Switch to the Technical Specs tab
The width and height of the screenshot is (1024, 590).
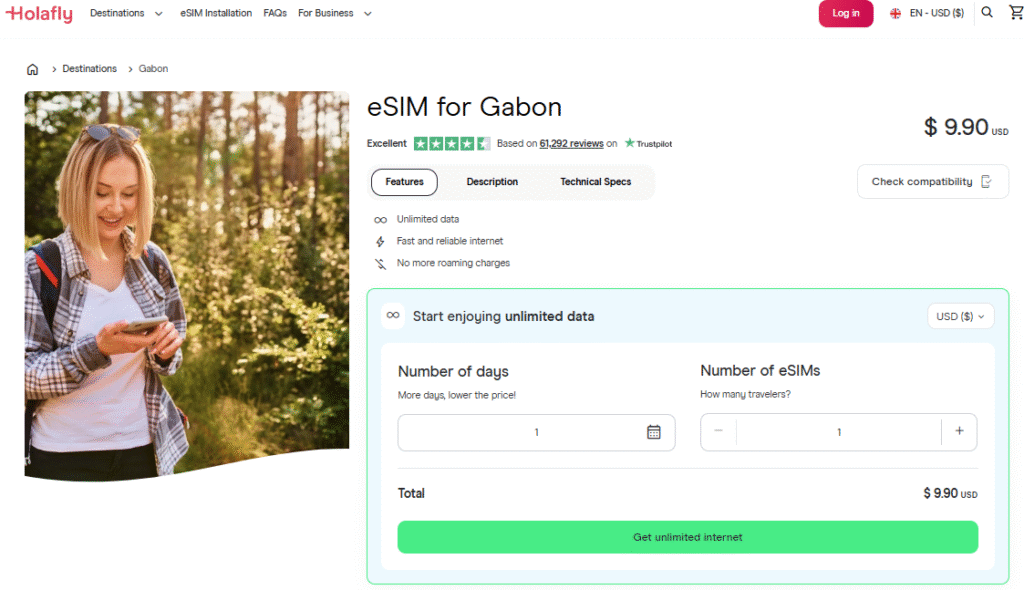(x=595, y=182)
